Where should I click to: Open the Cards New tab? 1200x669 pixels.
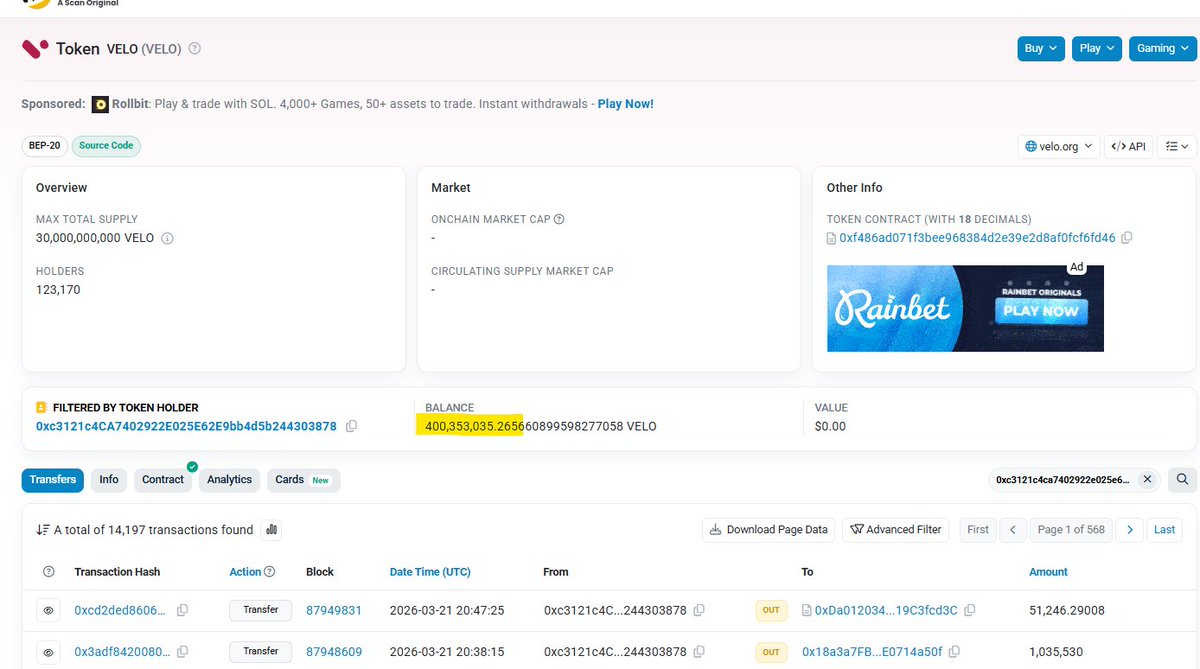304,480
